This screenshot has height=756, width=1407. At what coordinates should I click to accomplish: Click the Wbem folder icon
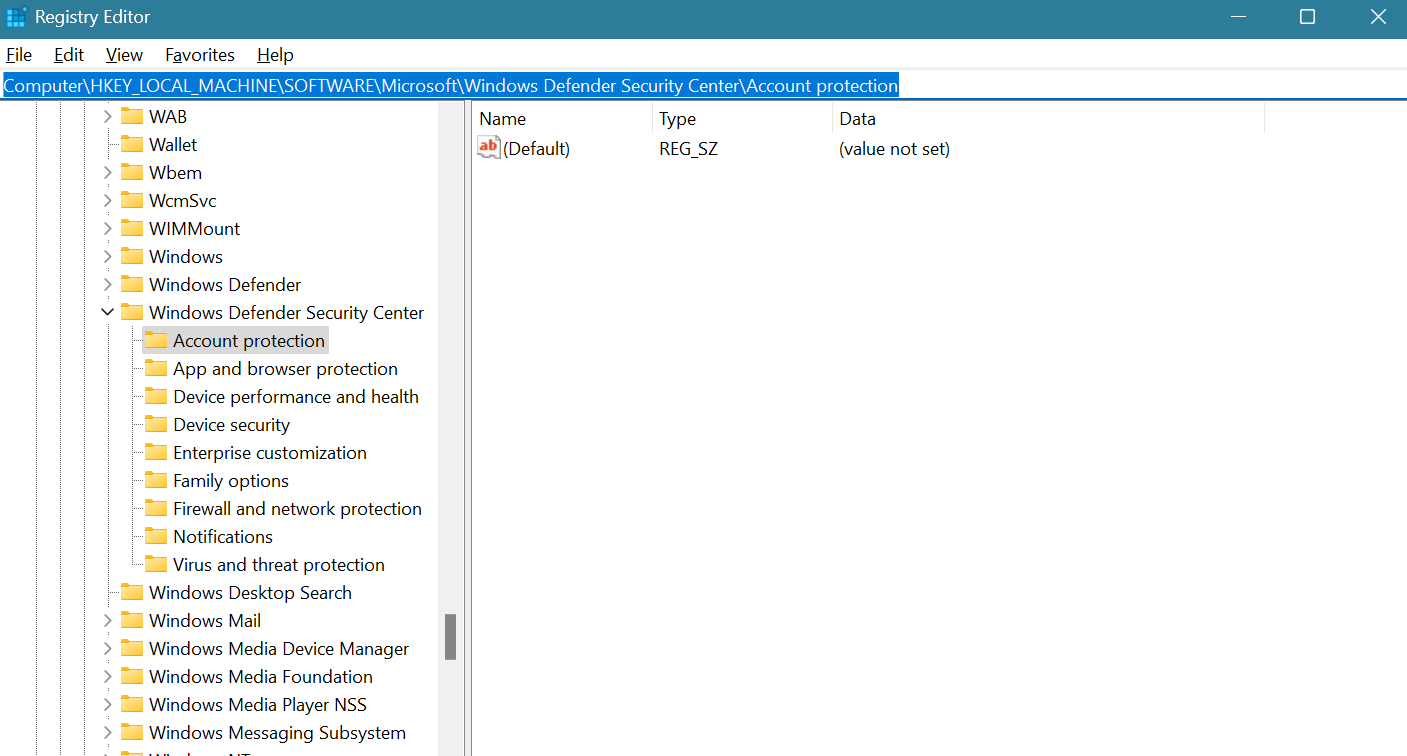click(x=132, y=172)
